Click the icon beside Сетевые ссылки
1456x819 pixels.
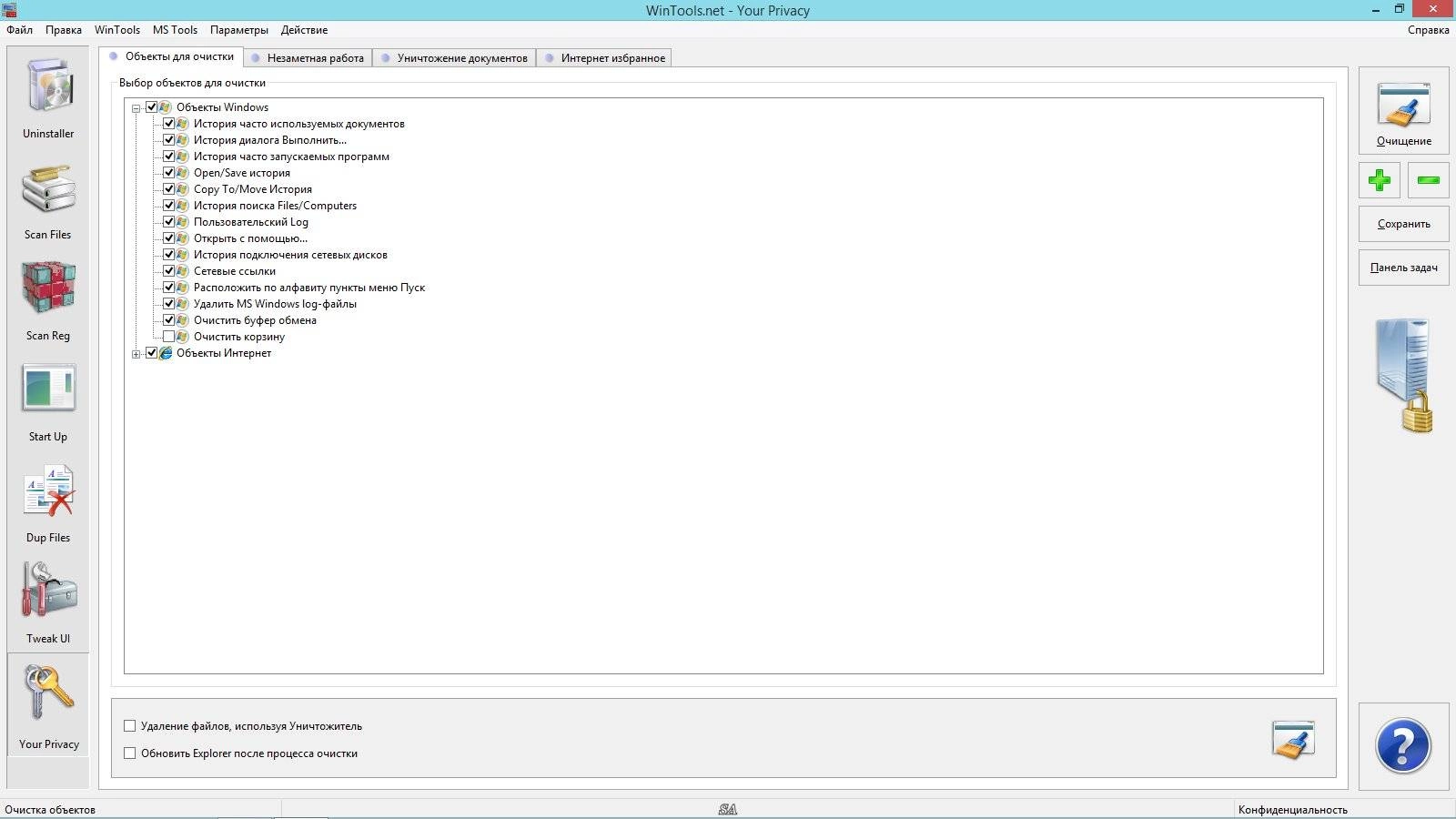[x=183, y=271]
